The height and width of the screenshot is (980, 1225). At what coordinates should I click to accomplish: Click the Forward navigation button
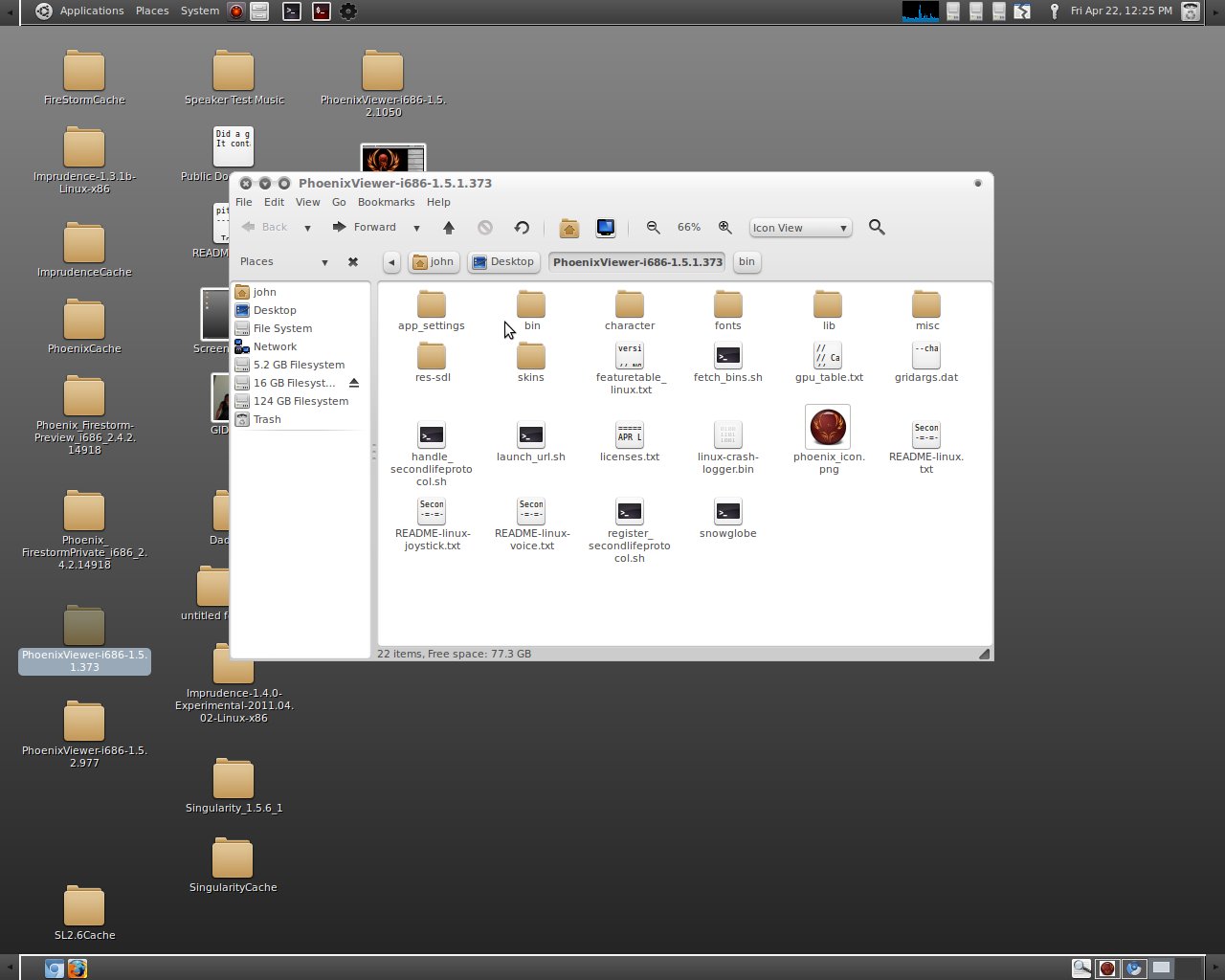[x=365, y=228]
